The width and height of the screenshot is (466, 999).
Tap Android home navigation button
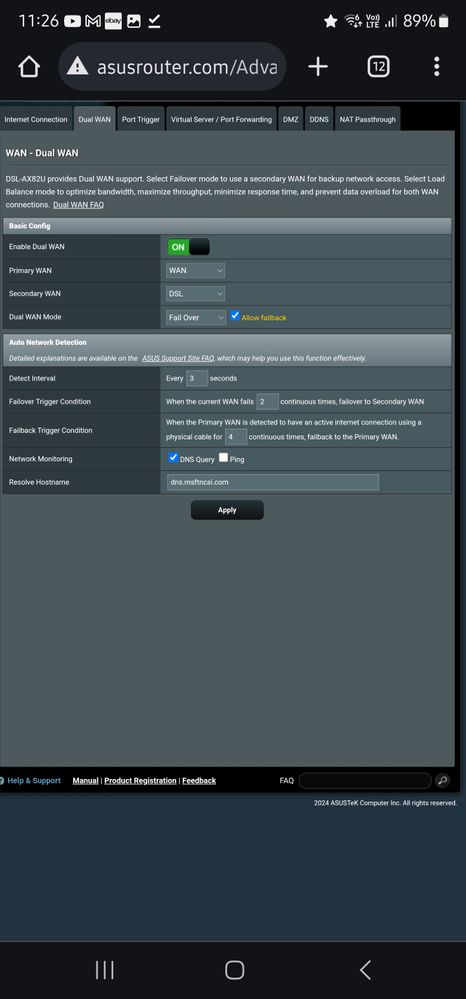point(235,970)
